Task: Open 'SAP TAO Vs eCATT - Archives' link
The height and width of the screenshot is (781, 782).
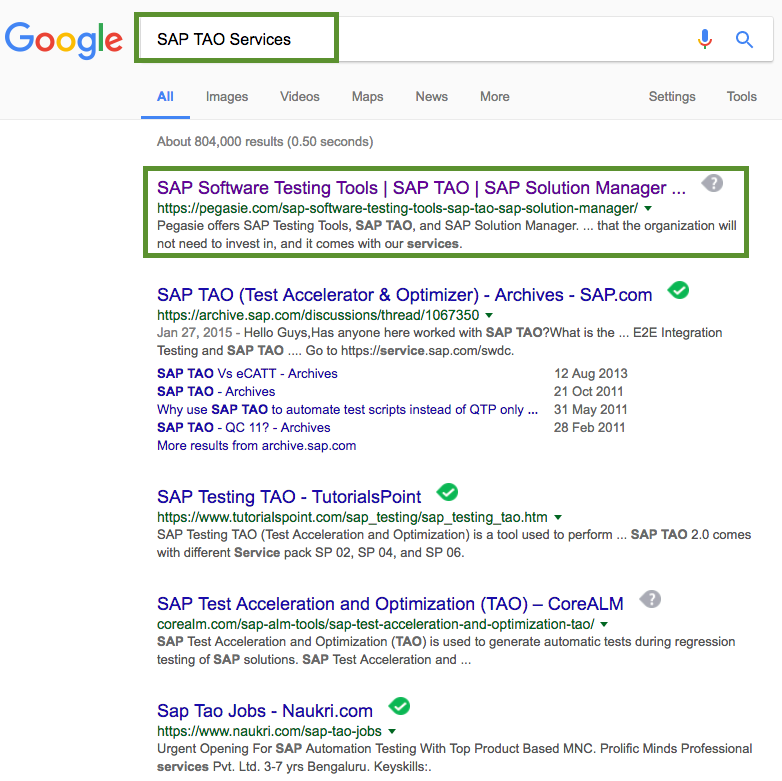Action: tap(247, 374)
